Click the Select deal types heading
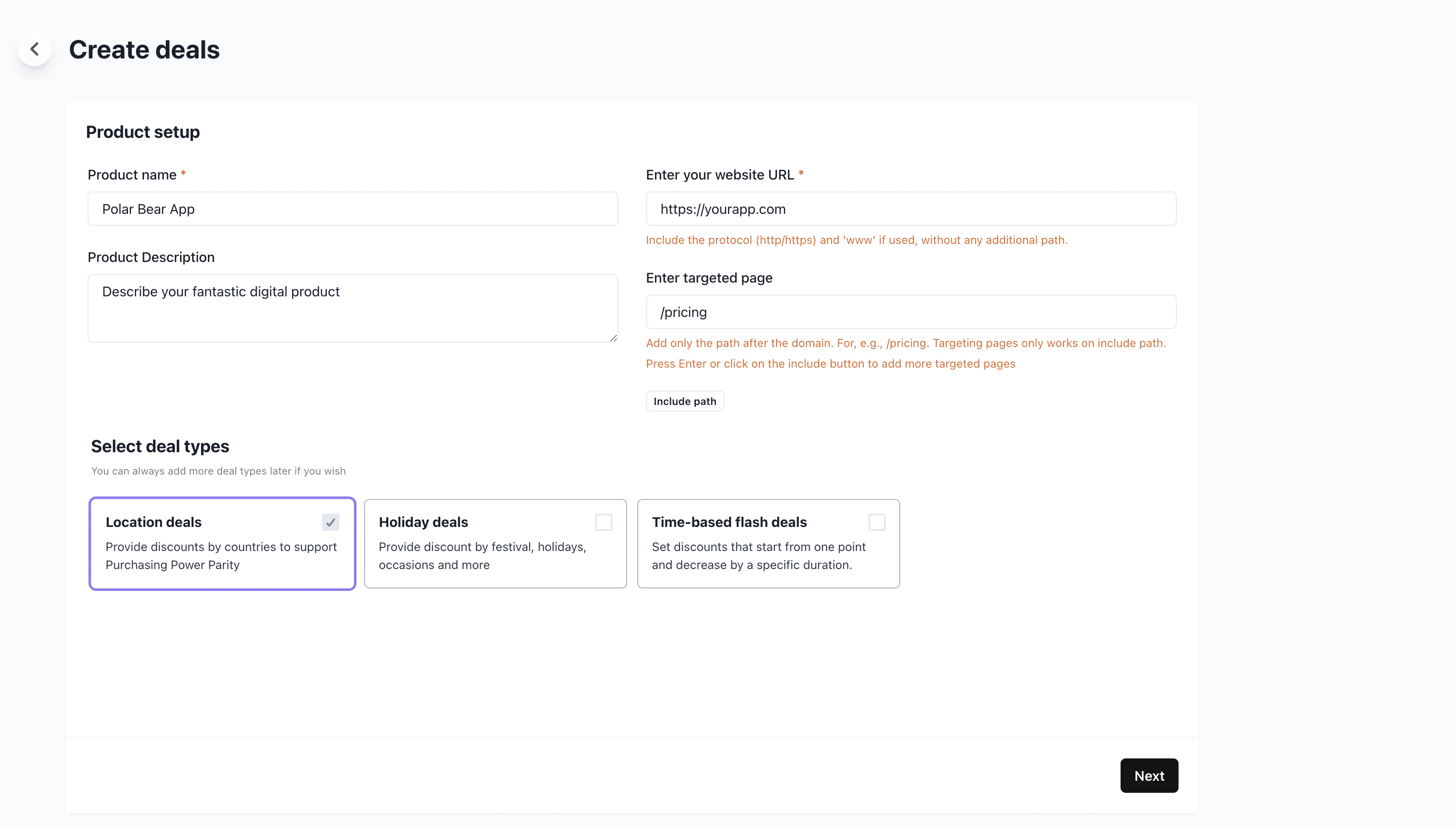 tap(160, 446)
